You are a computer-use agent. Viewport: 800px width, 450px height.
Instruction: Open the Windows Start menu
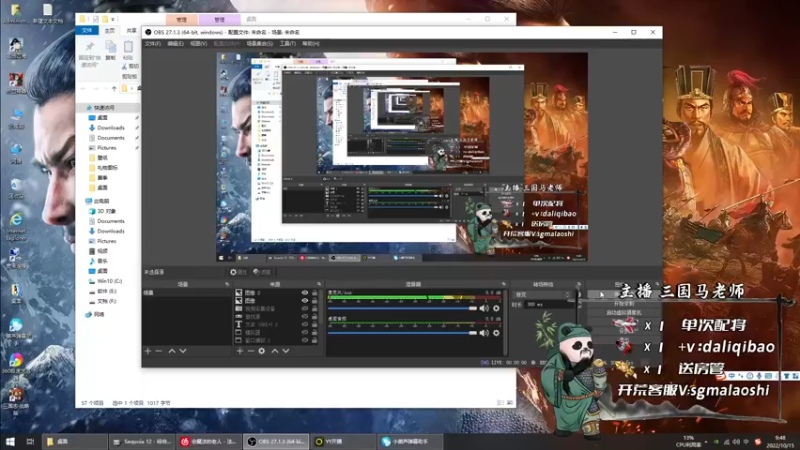coord(10,441)
